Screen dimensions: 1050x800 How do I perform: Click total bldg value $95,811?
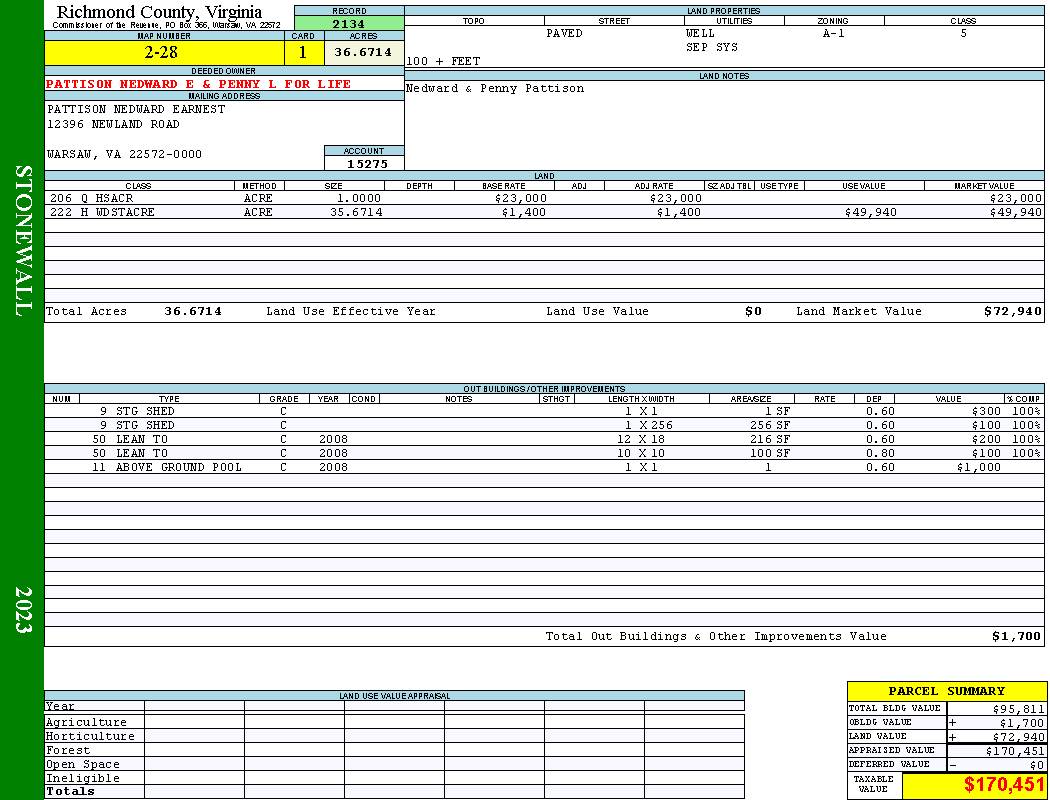click(1019, 709)
